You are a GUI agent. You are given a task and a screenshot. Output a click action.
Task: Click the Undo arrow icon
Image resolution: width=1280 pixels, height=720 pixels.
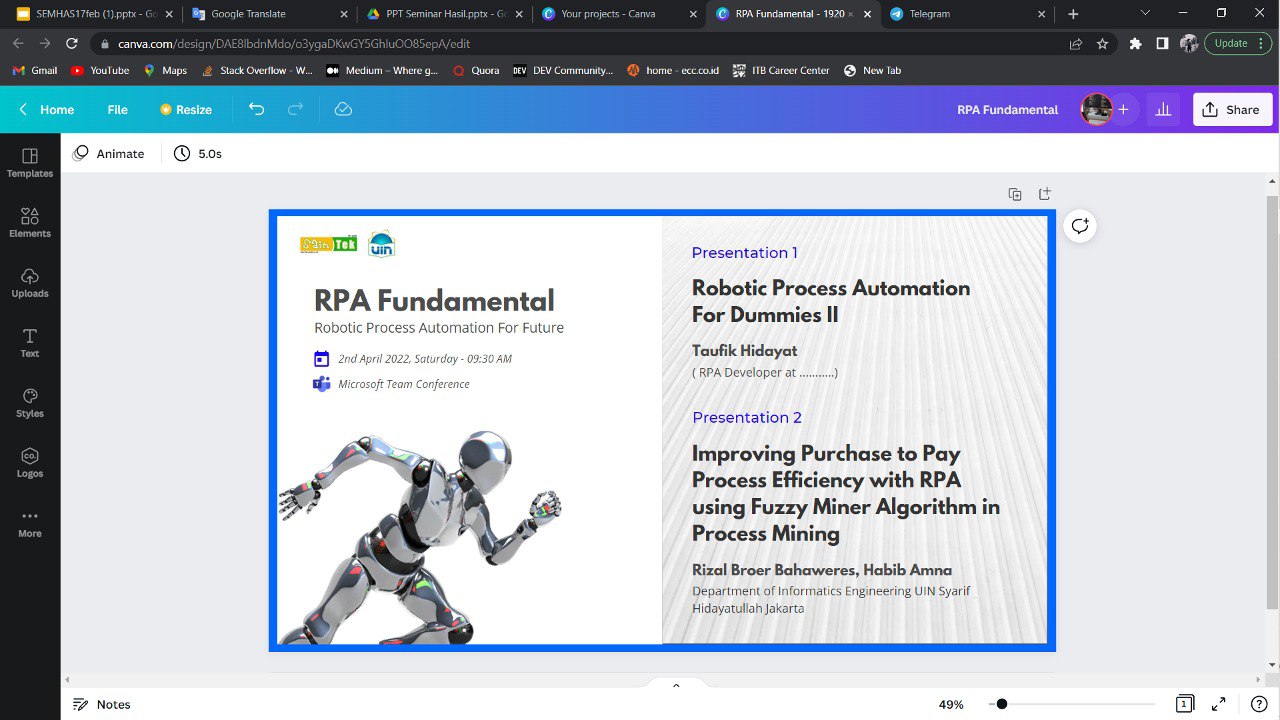(256, 109)
